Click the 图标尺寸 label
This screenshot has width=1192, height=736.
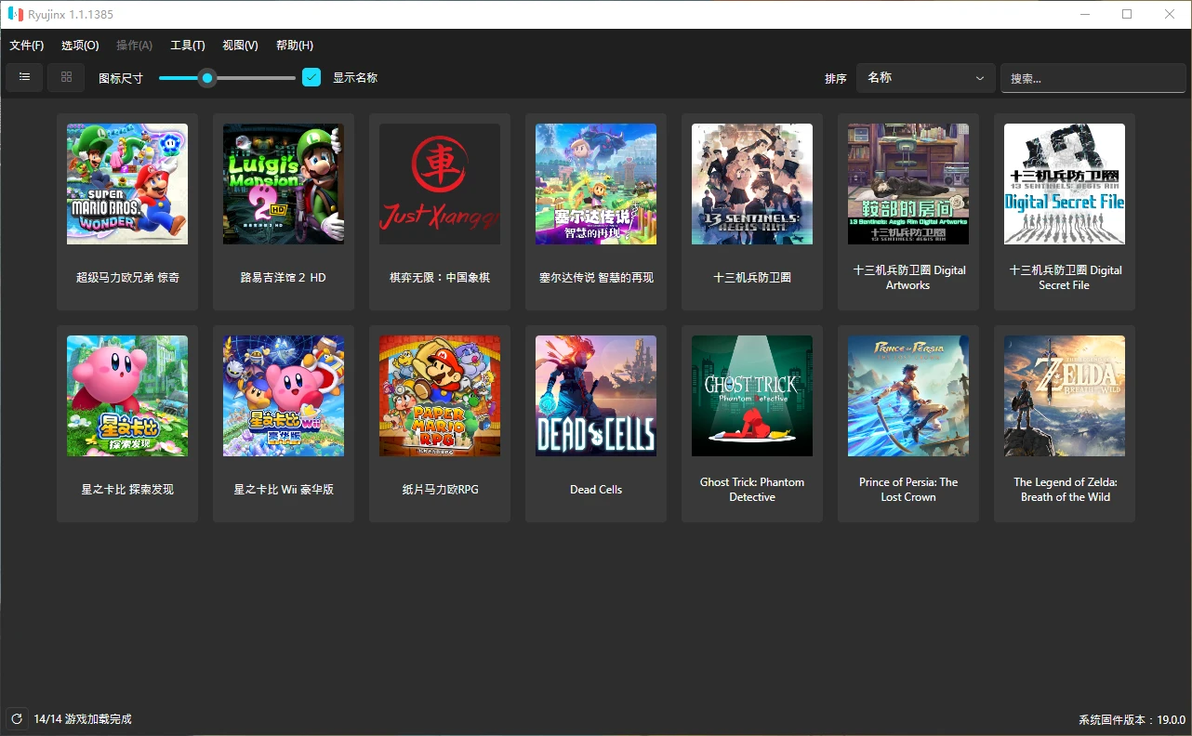pyautogui.click(x=121, y=78)
